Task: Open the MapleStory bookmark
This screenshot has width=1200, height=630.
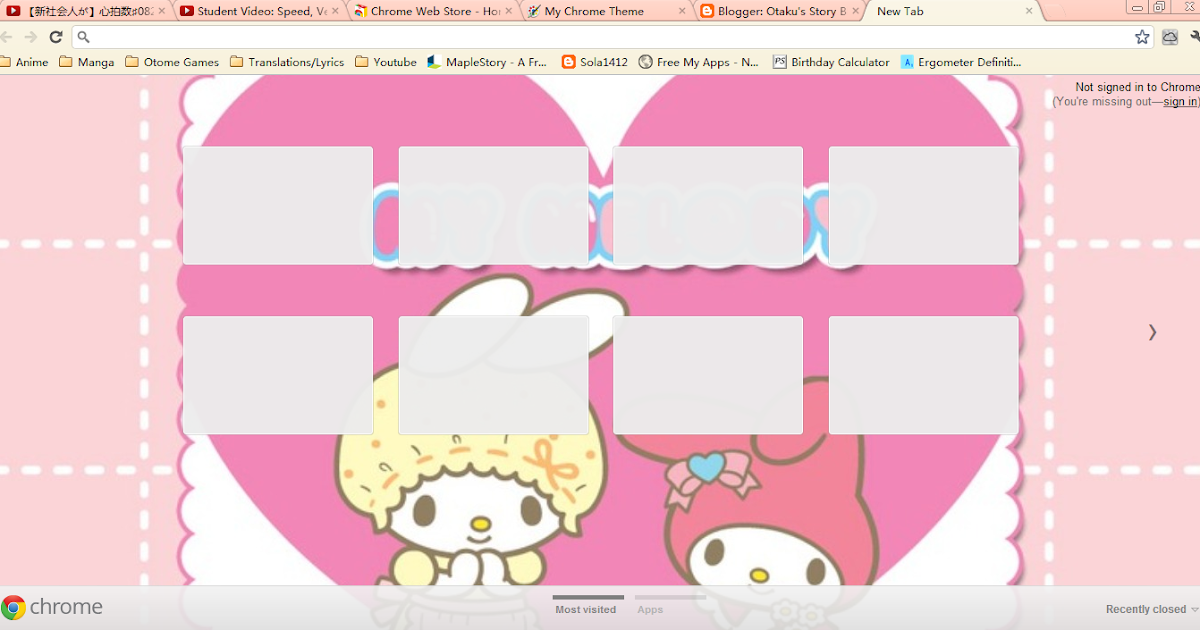Action: tap(487, 62)
